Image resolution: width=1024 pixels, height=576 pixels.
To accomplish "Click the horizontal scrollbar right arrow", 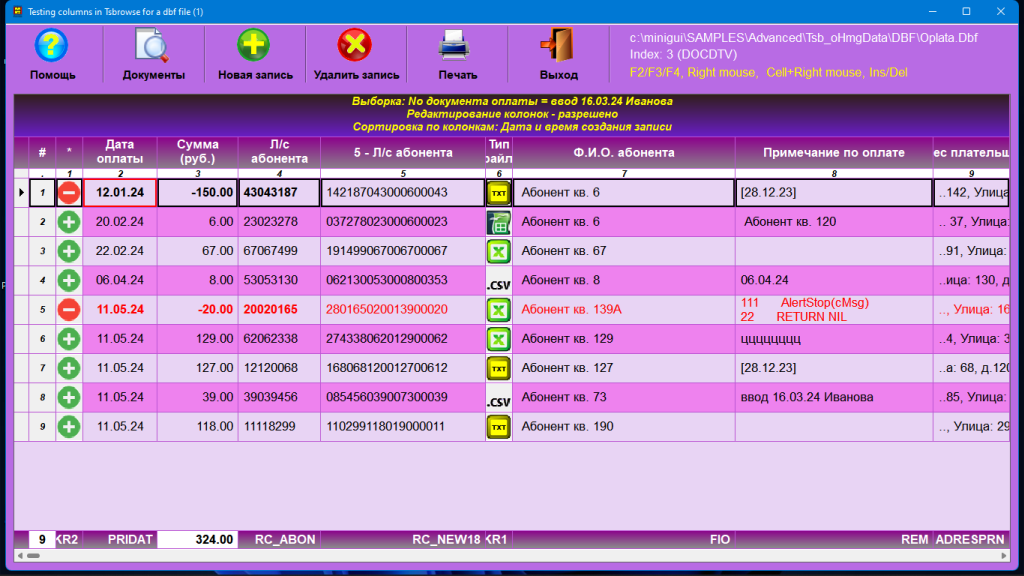I will click(x=1004, y=556).
